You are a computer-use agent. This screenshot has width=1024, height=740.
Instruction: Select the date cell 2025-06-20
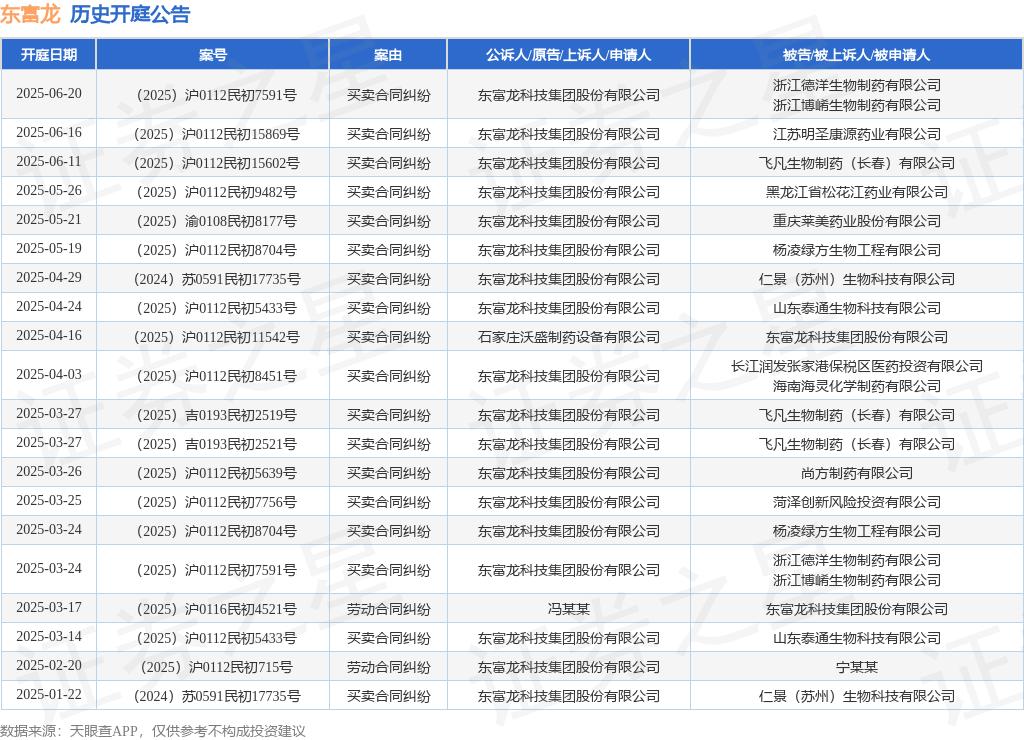pos(49,93)
